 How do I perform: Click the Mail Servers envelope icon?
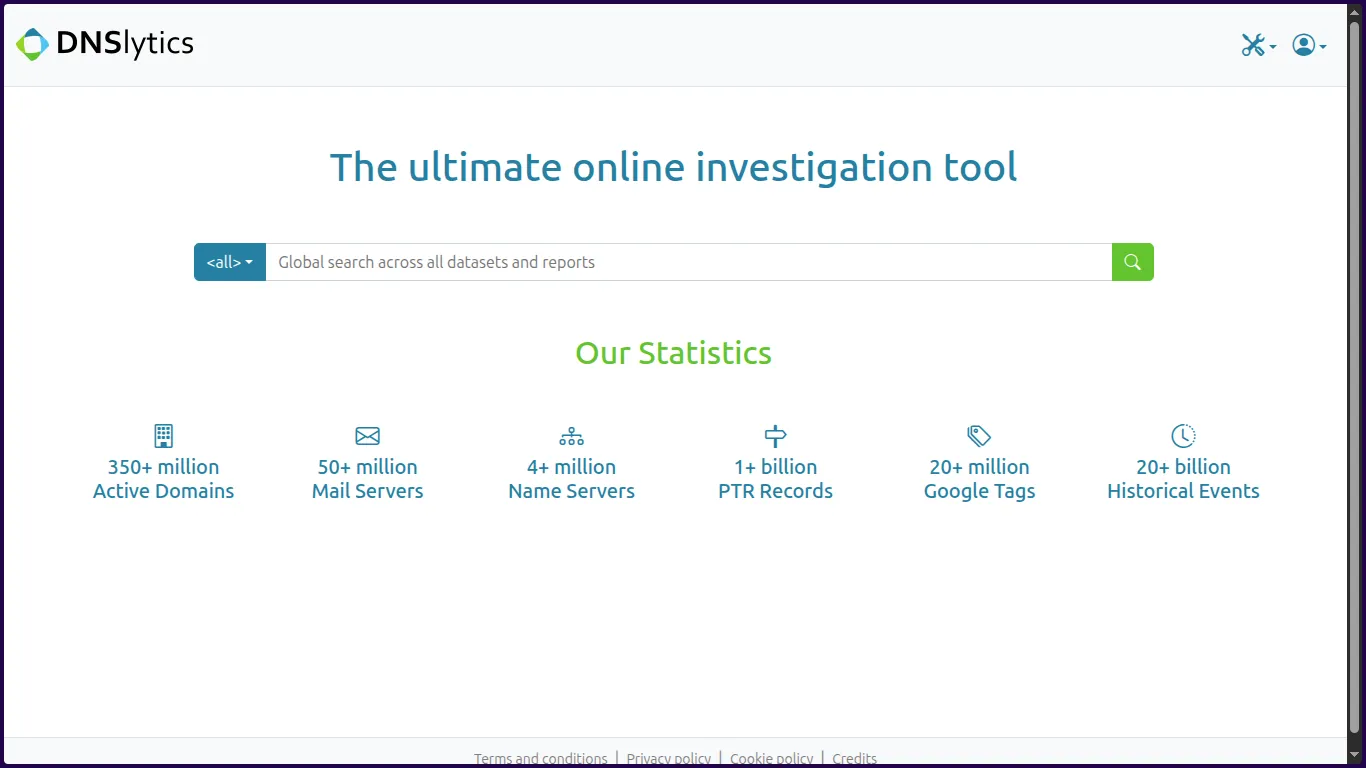pyautogui.click(x=368, y=436)
